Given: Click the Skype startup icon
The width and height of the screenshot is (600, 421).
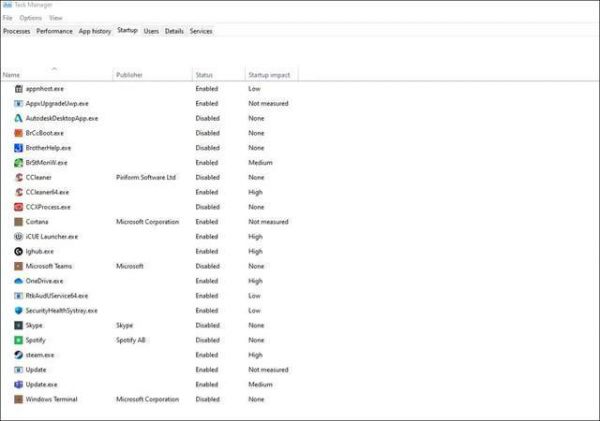Looking at the screenshot, I should 19,325.
